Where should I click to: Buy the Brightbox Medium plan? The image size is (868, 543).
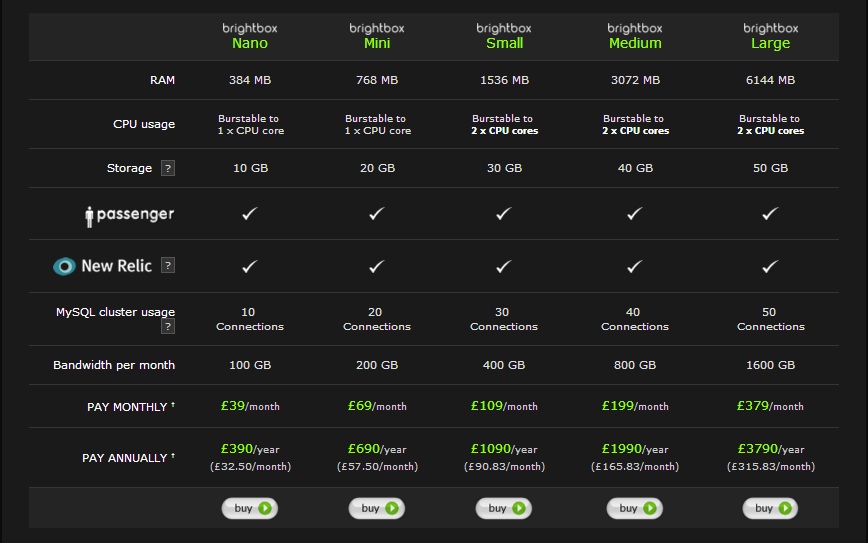coord(634,508)
